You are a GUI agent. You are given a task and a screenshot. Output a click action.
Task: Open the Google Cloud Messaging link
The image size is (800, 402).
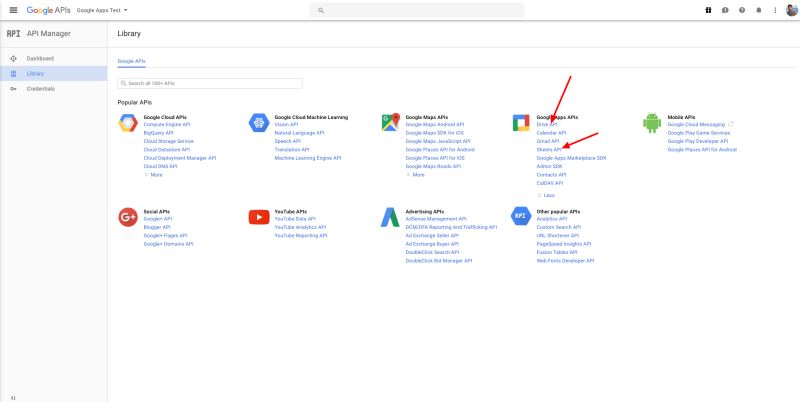pyautogui.click(x=696, y=124)
